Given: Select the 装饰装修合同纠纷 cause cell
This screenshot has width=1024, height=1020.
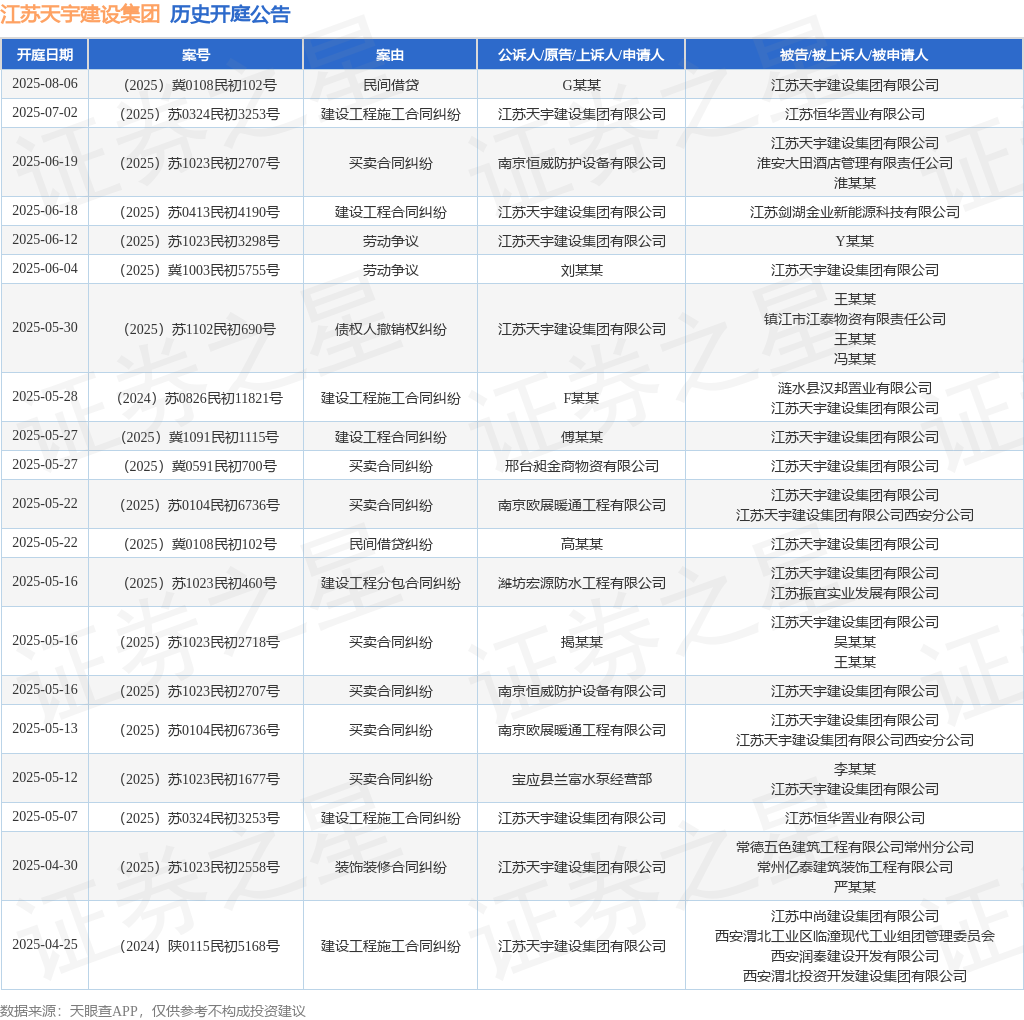Looking at the screenshot, I should [x=391, y=867].
